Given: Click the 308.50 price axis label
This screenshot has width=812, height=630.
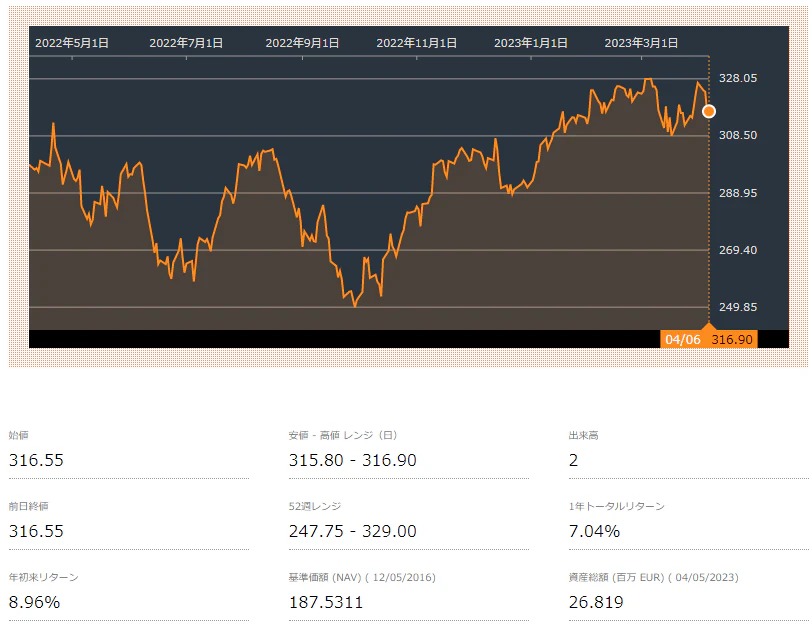Looking at the screenshot, I should tap(738, 135).
